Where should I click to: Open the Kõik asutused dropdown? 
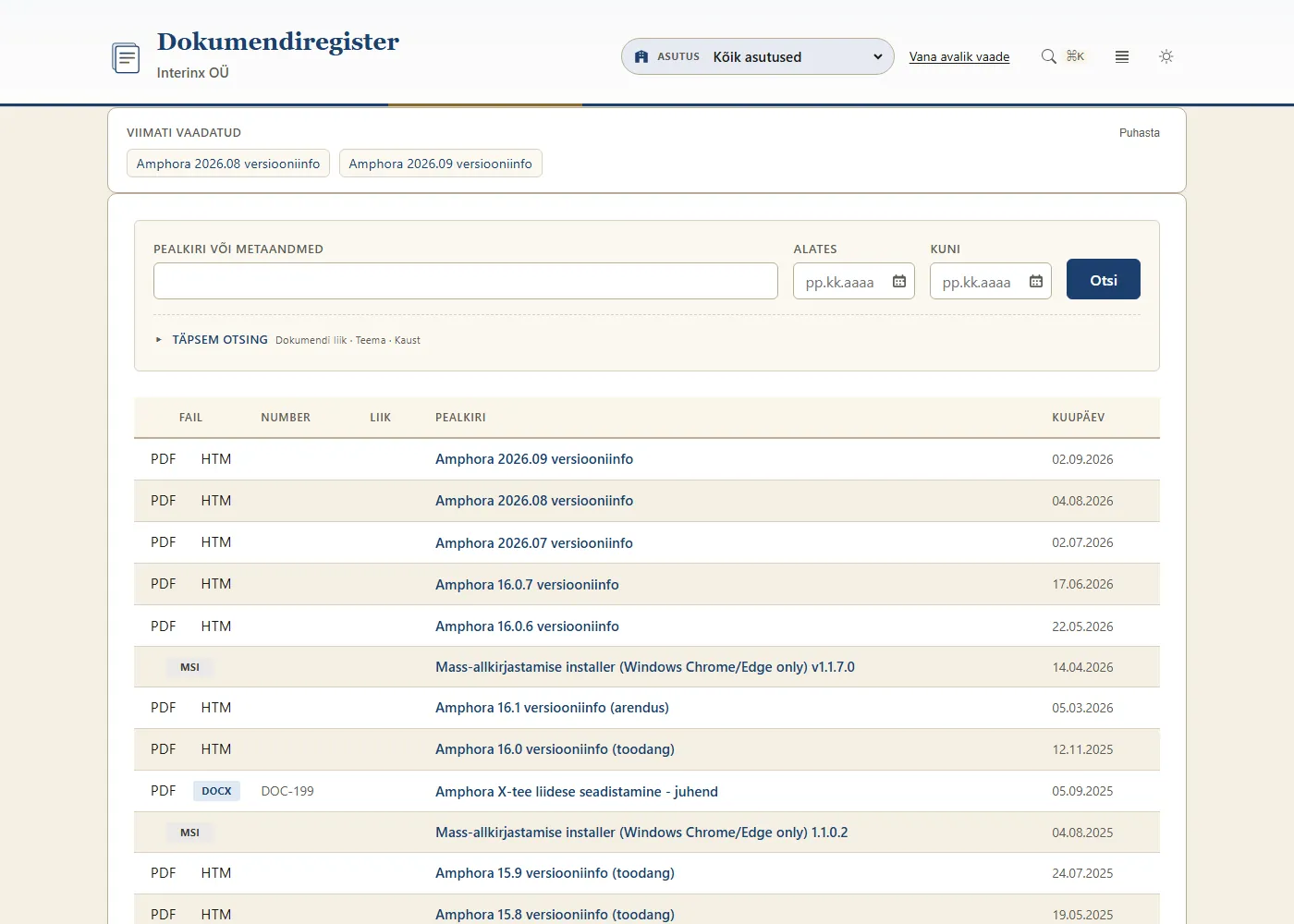[758, 56]
